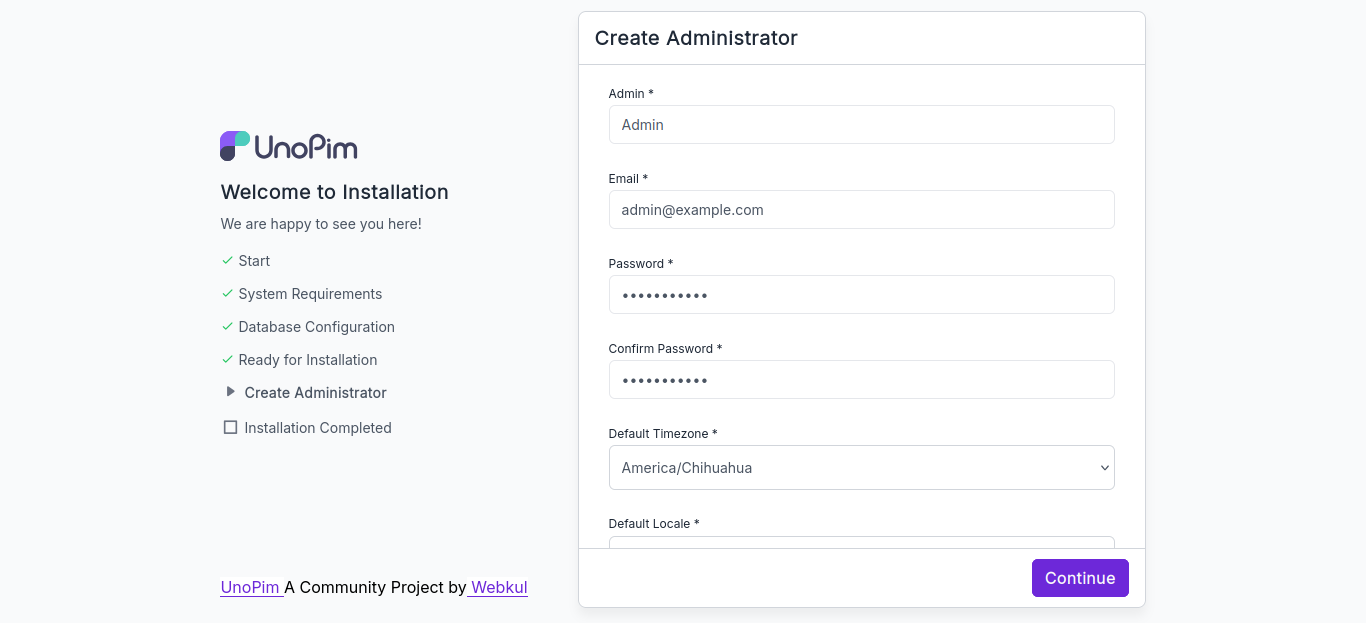Click the triangle marker beside Create Administrator
The image size is (1366, 623).
(x=231, y=392)
